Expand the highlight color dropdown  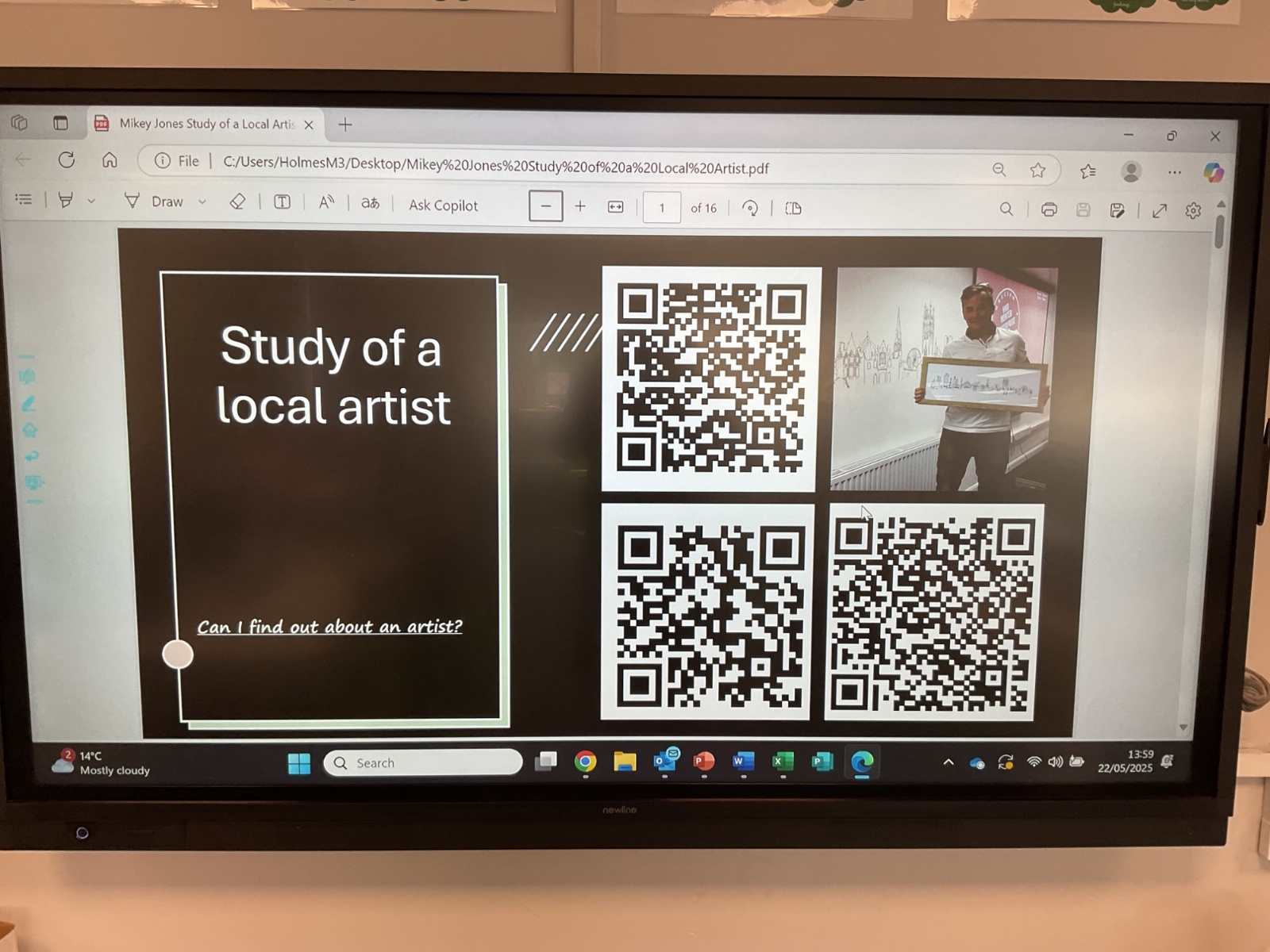coord(91,202)
